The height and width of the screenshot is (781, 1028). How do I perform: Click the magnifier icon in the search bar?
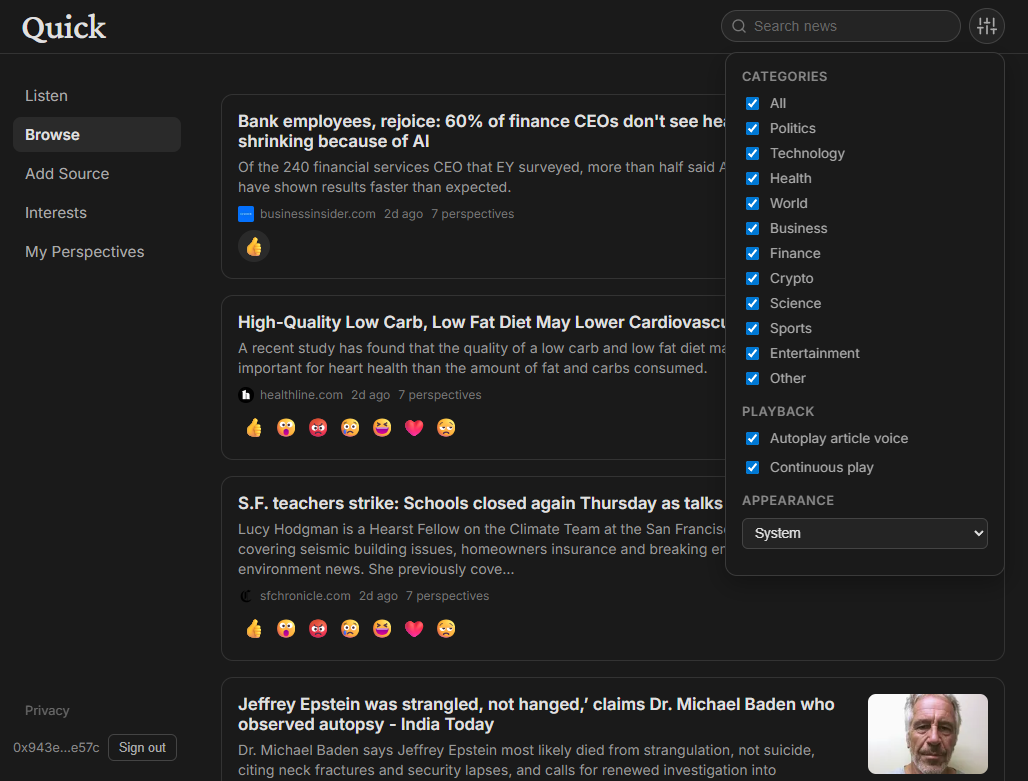(x=739, y=26)
